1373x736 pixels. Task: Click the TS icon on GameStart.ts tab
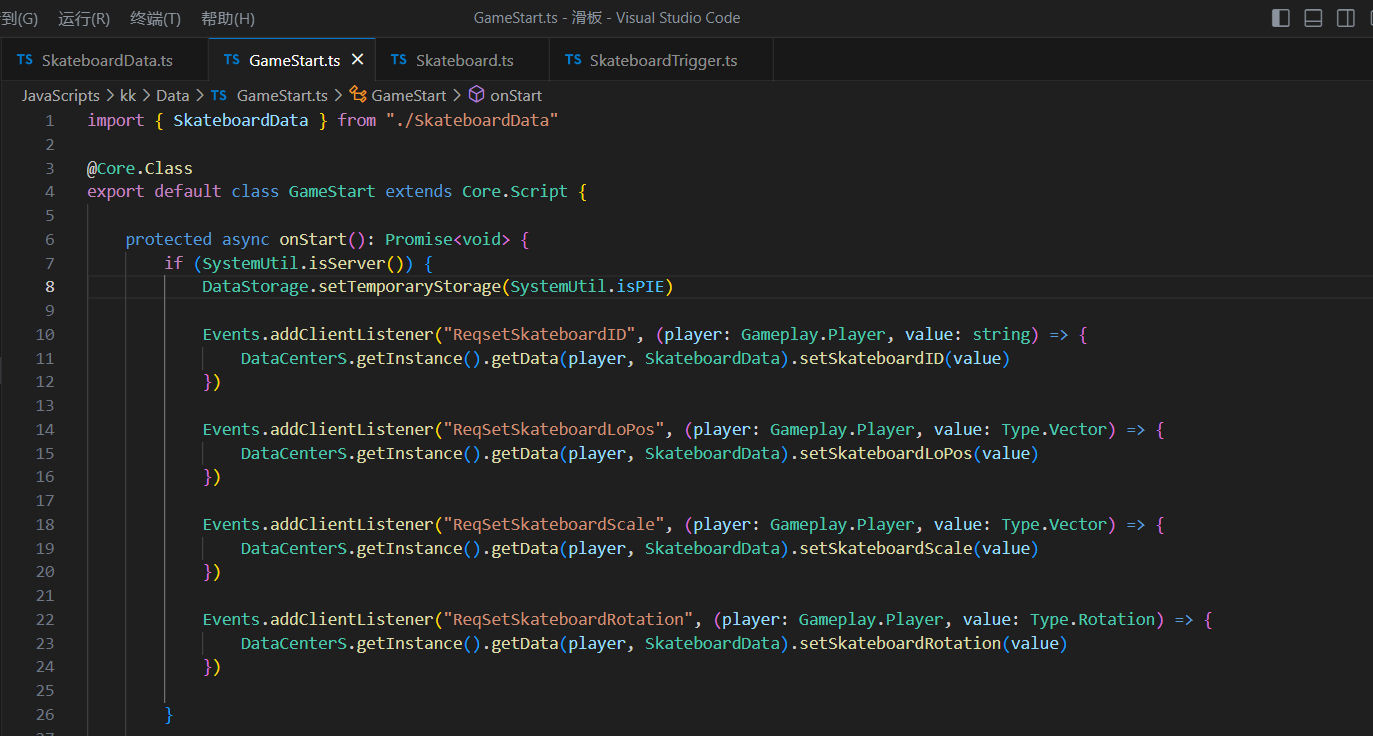coord(232,60)
